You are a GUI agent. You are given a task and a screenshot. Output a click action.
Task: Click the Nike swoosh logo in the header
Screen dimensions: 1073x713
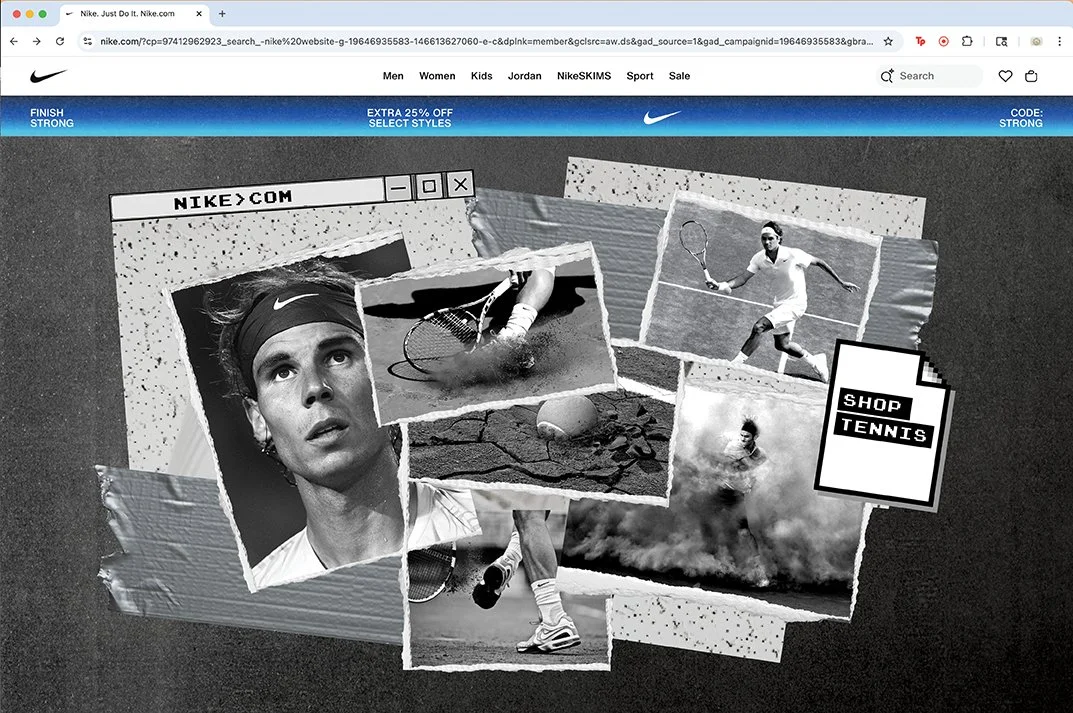(x=48, y=75)
